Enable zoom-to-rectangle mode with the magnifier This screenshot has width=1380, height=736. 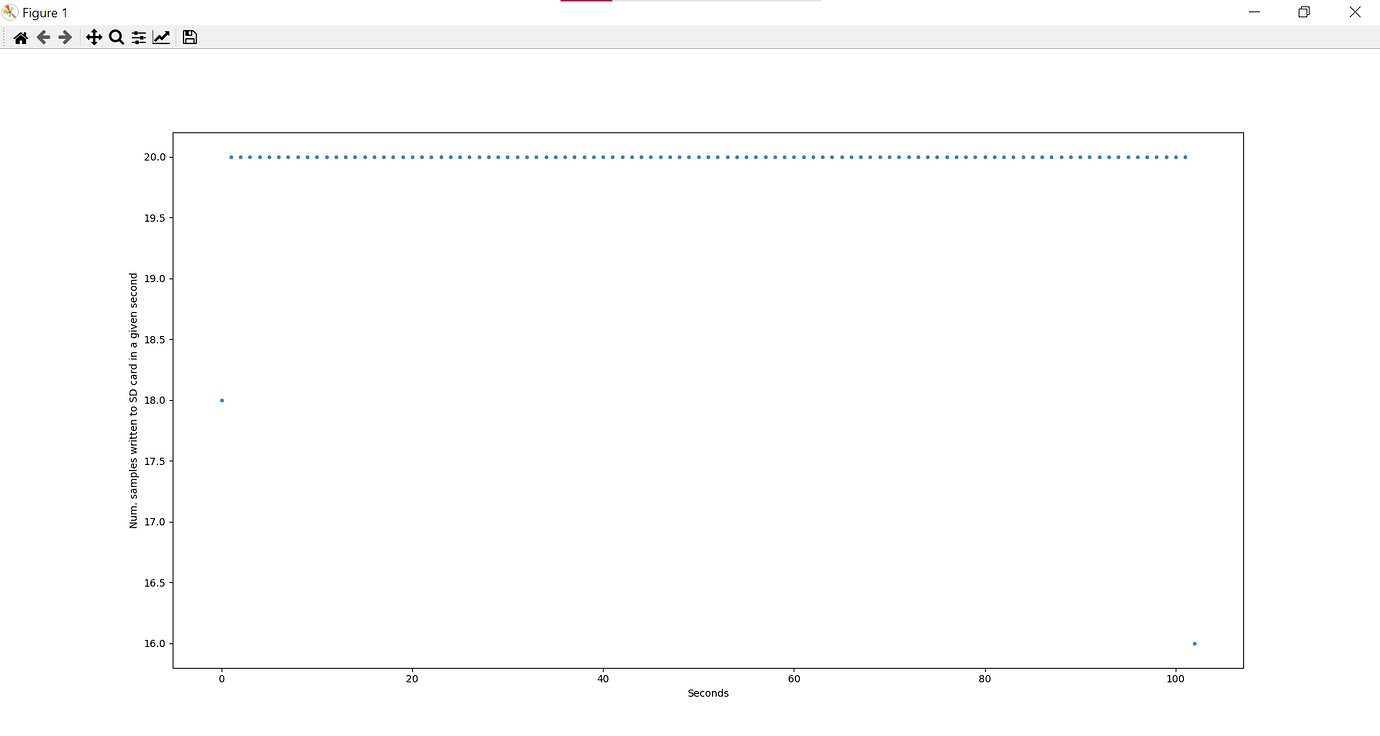click(116, 36)
